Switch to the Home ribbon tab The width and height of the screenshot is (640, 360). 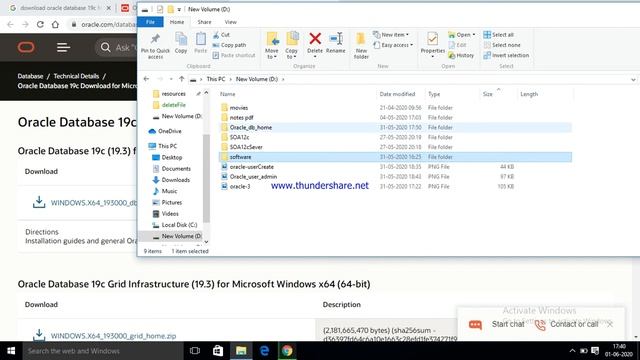(x=177, y=22)
